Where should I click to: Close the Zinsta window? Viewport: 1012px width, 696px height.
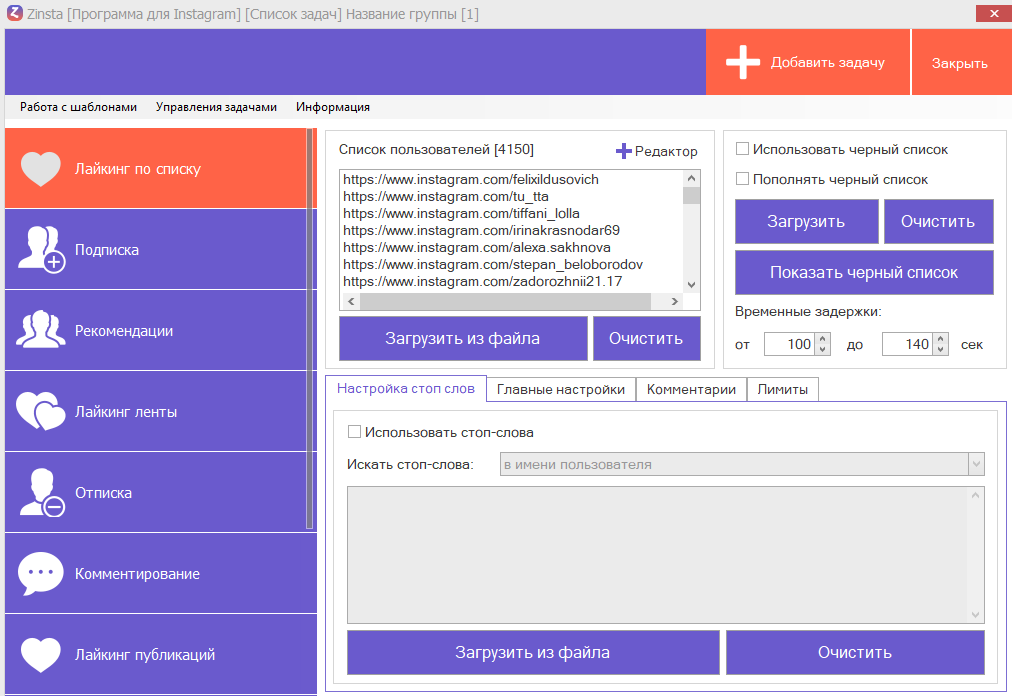pos(994,13)
